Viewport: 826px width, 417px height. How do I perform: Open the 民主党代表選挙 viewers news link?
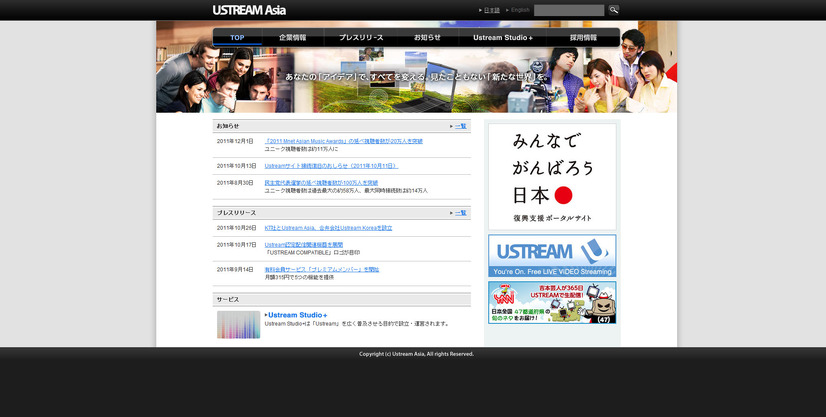pyautogui.click(x=321, y=183)
